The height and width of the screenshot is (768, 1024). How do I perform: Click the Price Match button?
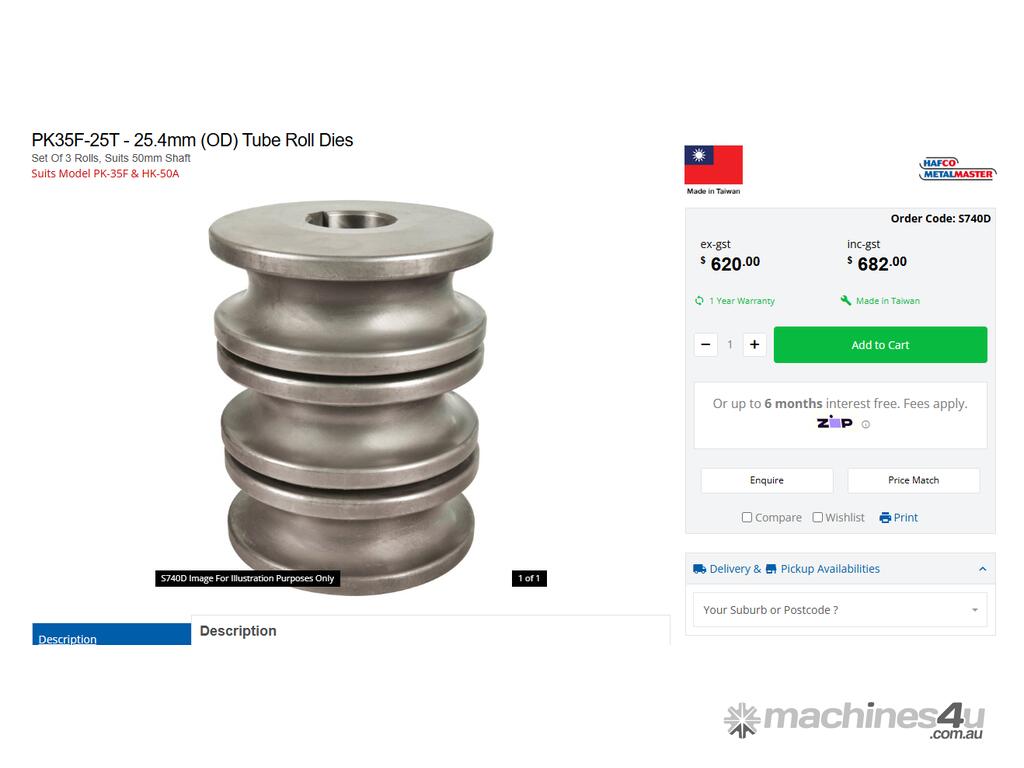[914, 481]
